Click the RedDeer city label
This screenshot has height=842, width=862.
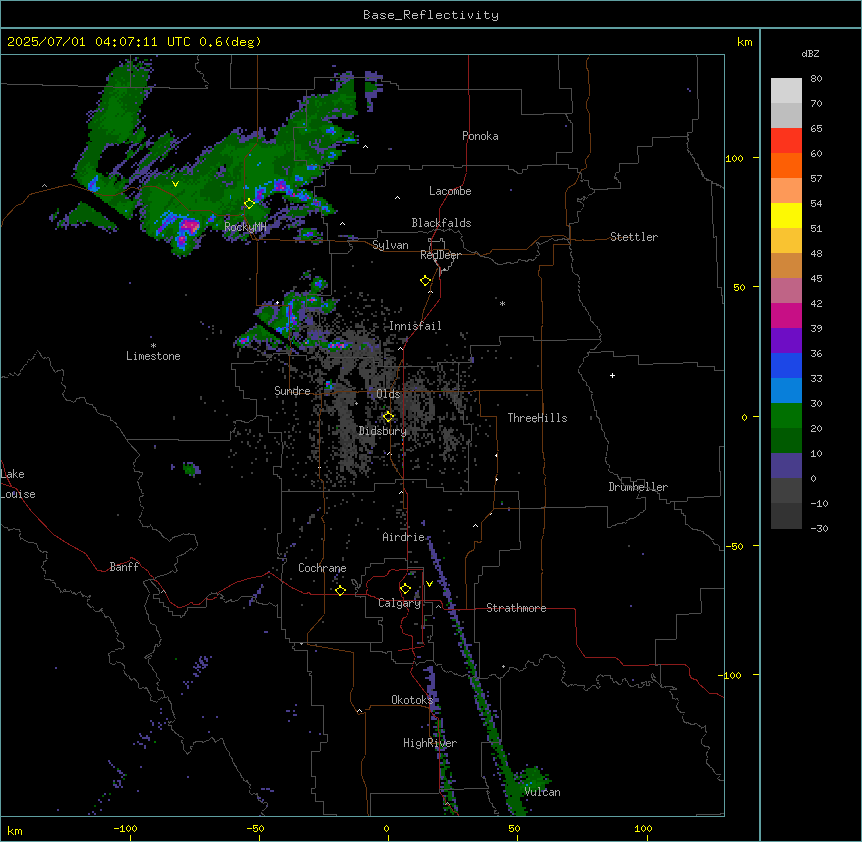440,255
